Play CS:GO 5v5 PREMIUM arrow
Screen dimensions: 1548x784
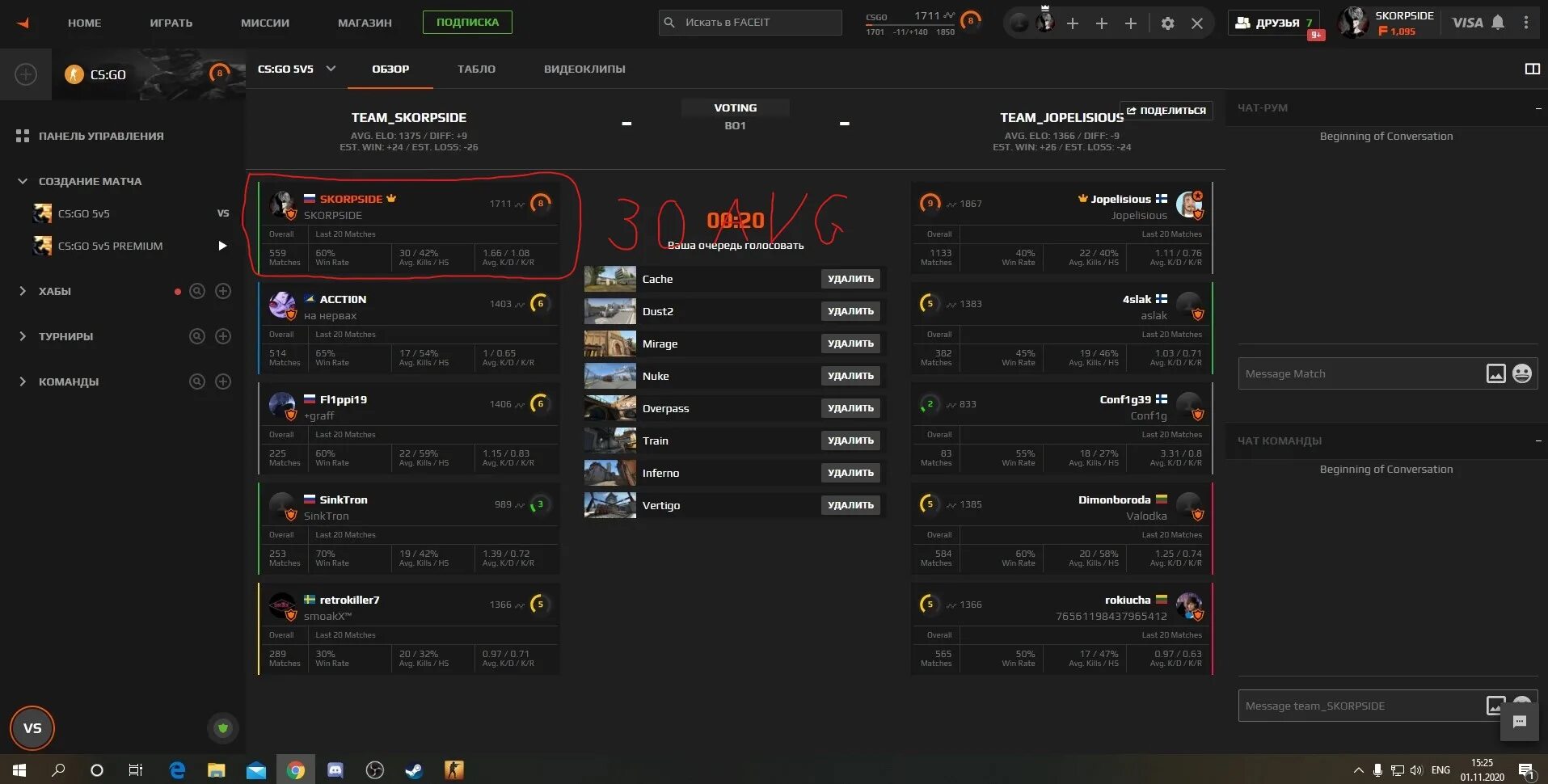tap(222, 246)
